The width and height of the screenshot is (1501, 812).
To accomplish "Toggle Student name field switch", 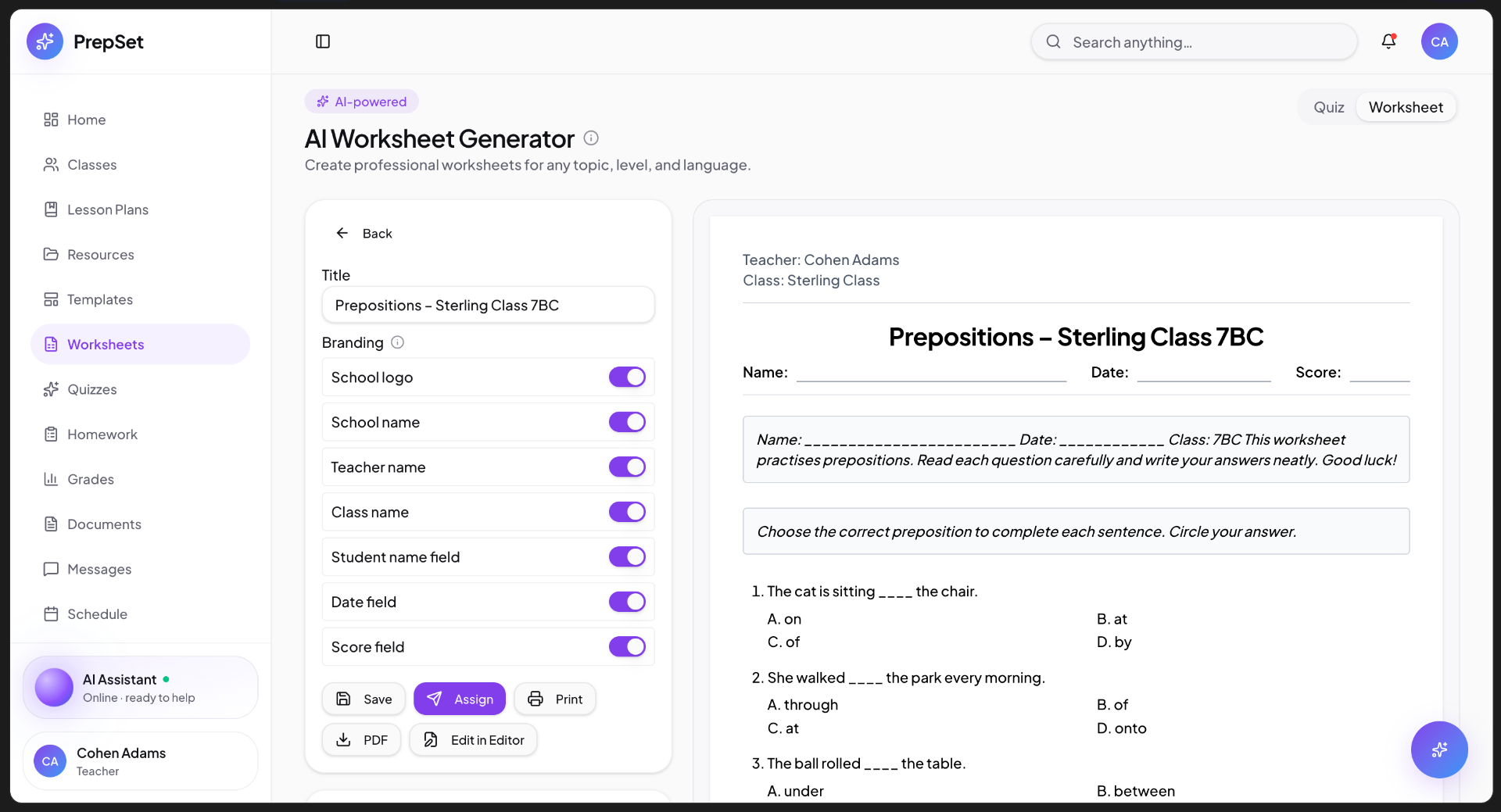I will click(x=627, y=557).
